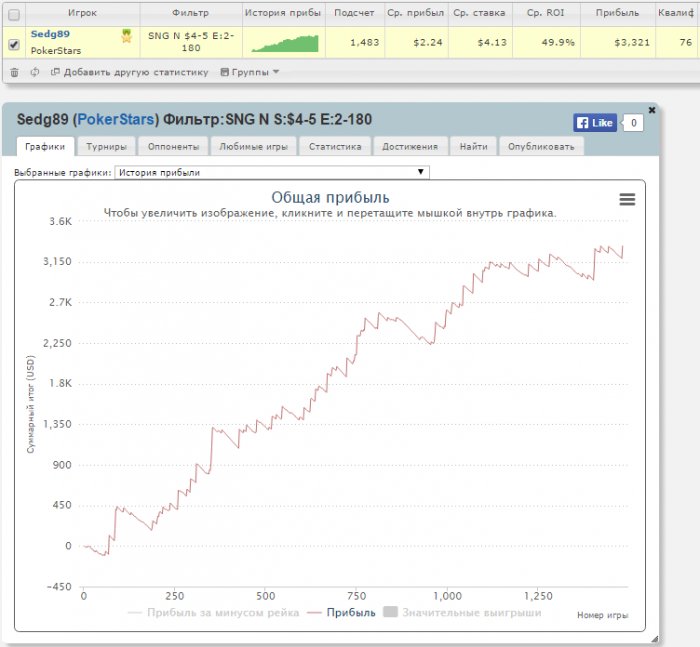Screen dimensions: 700x647
Task: Click the Общая прибыль chart title
Action: click(330, 197)
